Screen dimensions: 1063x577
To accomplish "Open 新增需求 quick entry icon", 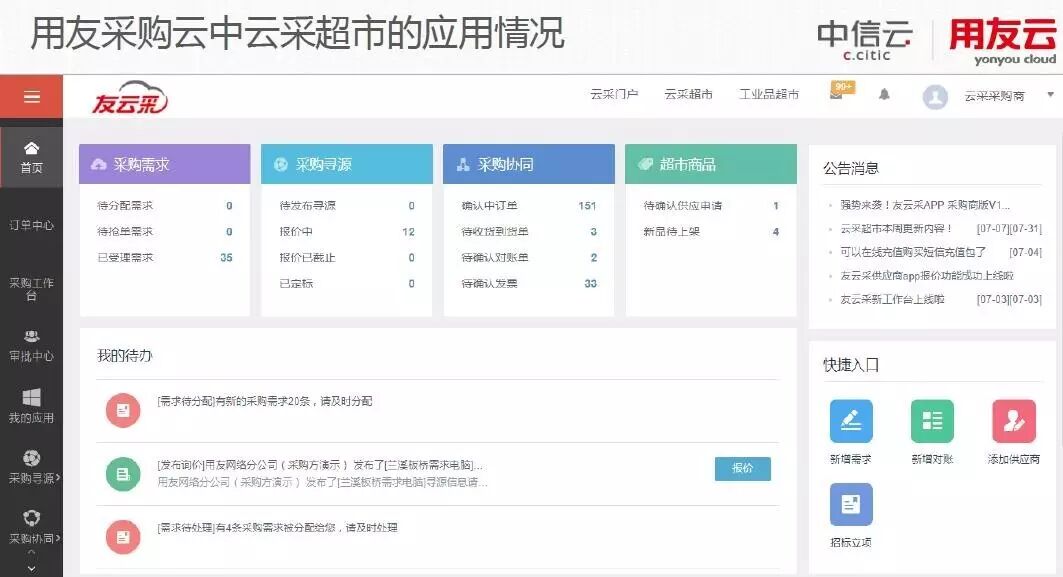I will point(851,421).
